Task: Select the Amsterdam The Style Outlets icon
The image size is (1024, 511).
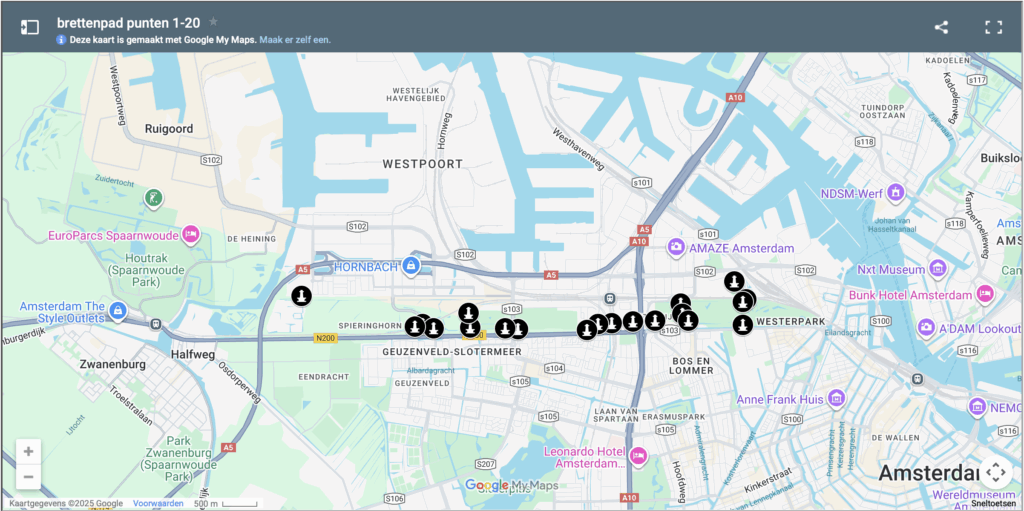Action: point(118,311)
